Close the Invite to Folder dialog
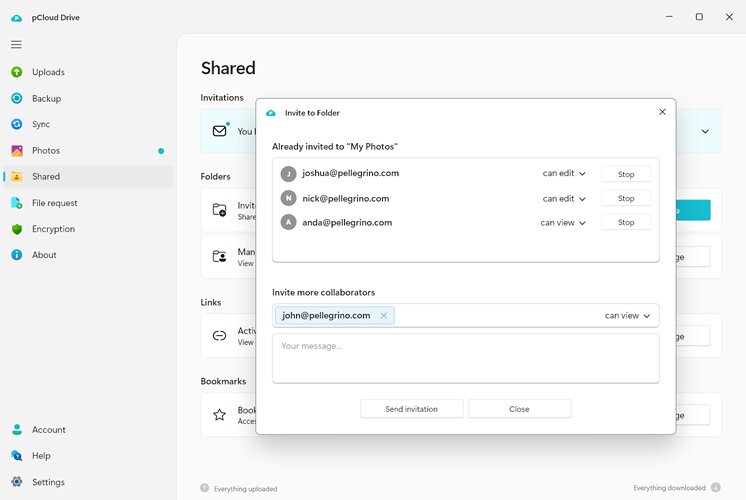This screenshot has width=746, height=500. pyautogui.click(x=662, y=112)
